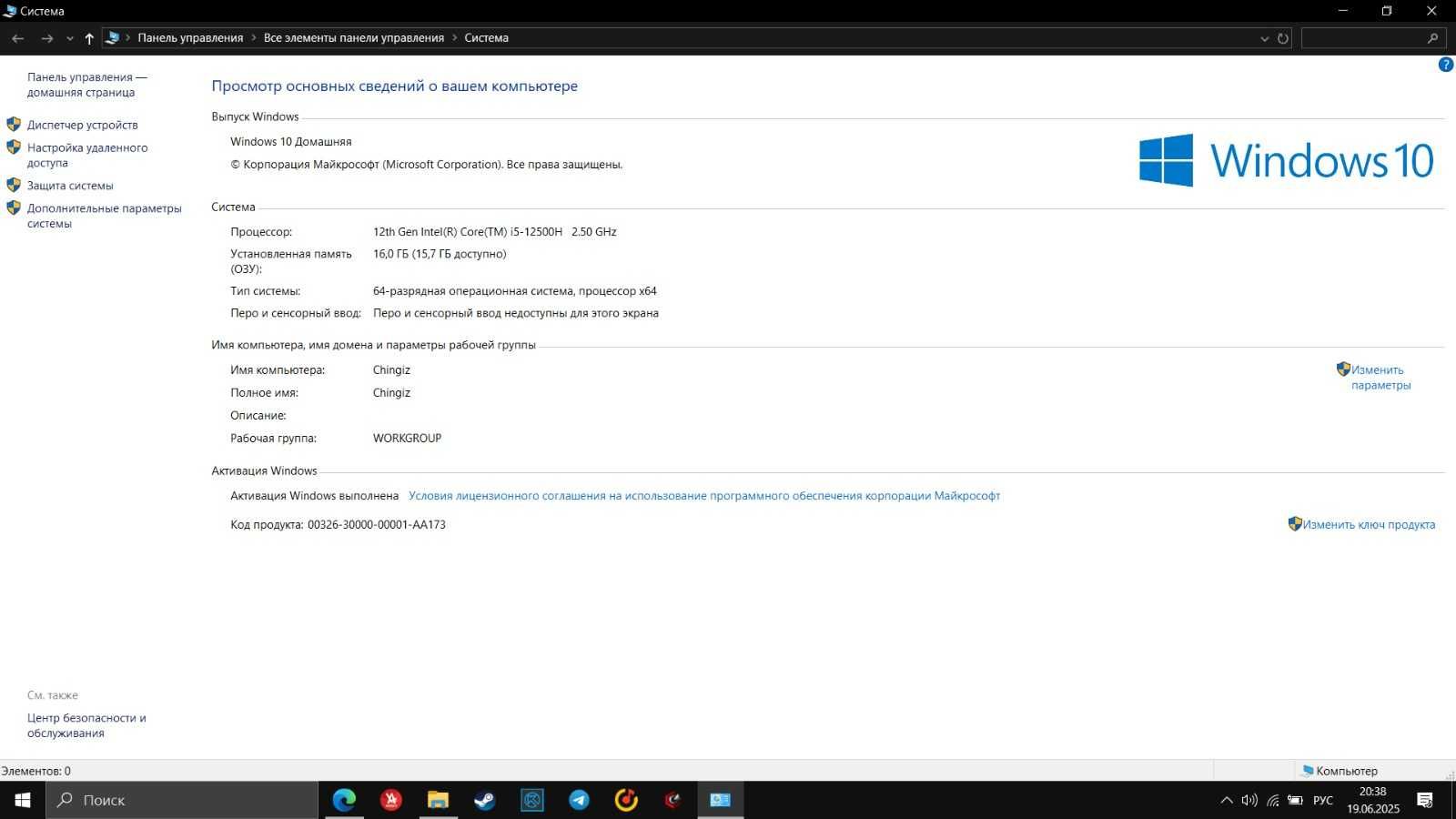Open 'Защита системы' link
This screenshot has width=1456, height=819.
tap(70, 186)
